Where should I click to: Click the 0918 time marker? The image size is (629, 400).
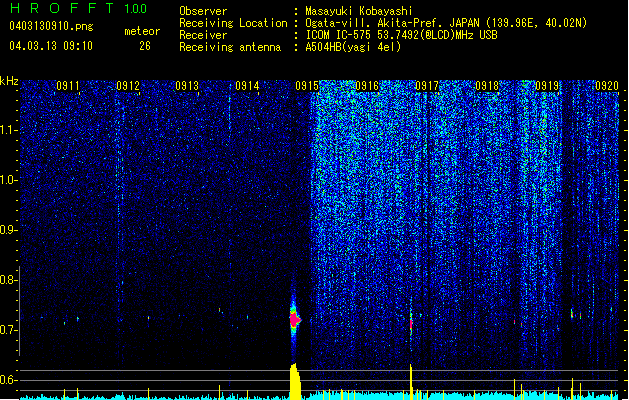click(x=487, y=86)
